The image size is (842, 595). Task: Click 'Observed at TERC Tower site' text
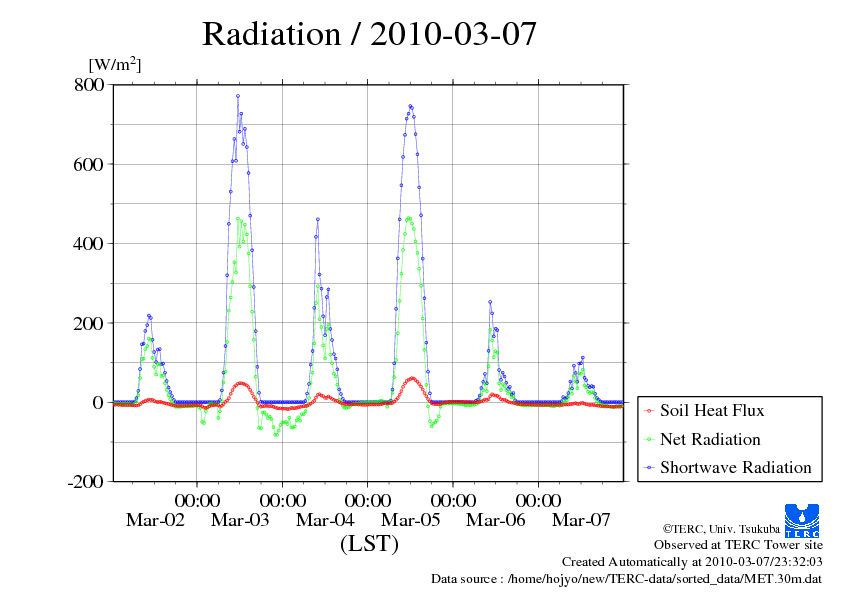[738, 545]
